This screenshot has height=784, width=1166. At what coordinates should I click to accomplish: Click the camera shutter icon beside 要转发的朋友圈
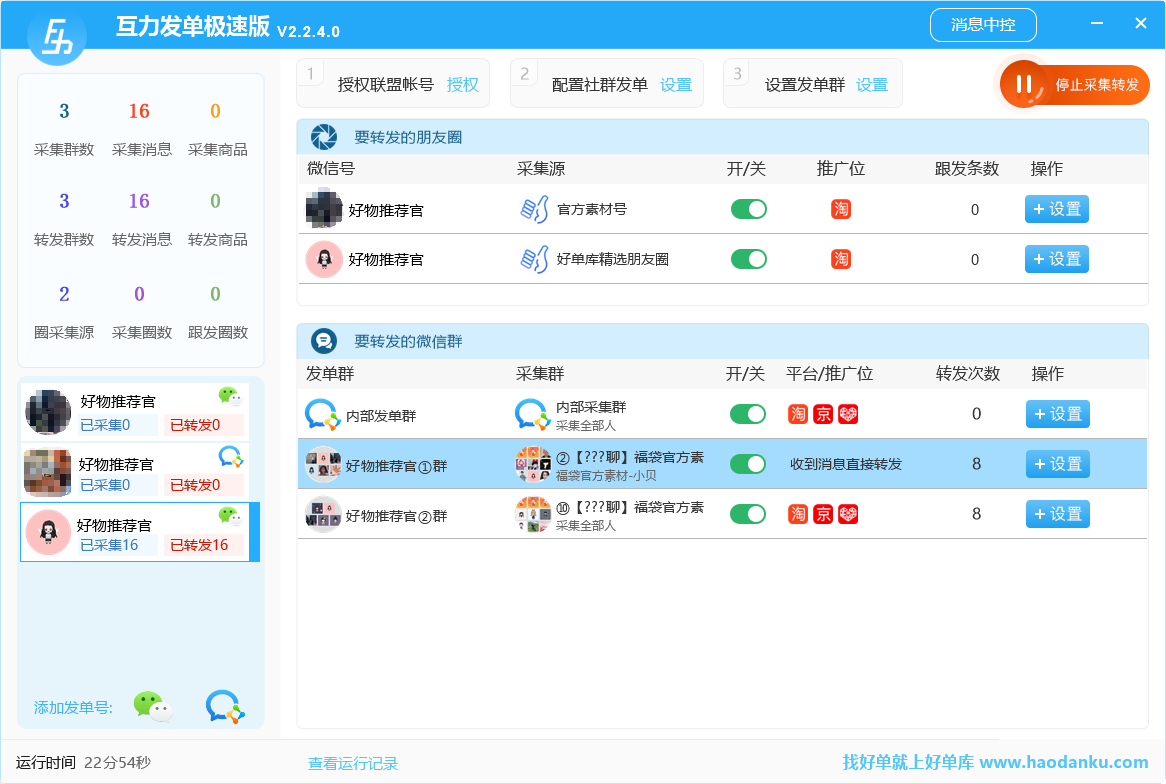coord(323,137)
